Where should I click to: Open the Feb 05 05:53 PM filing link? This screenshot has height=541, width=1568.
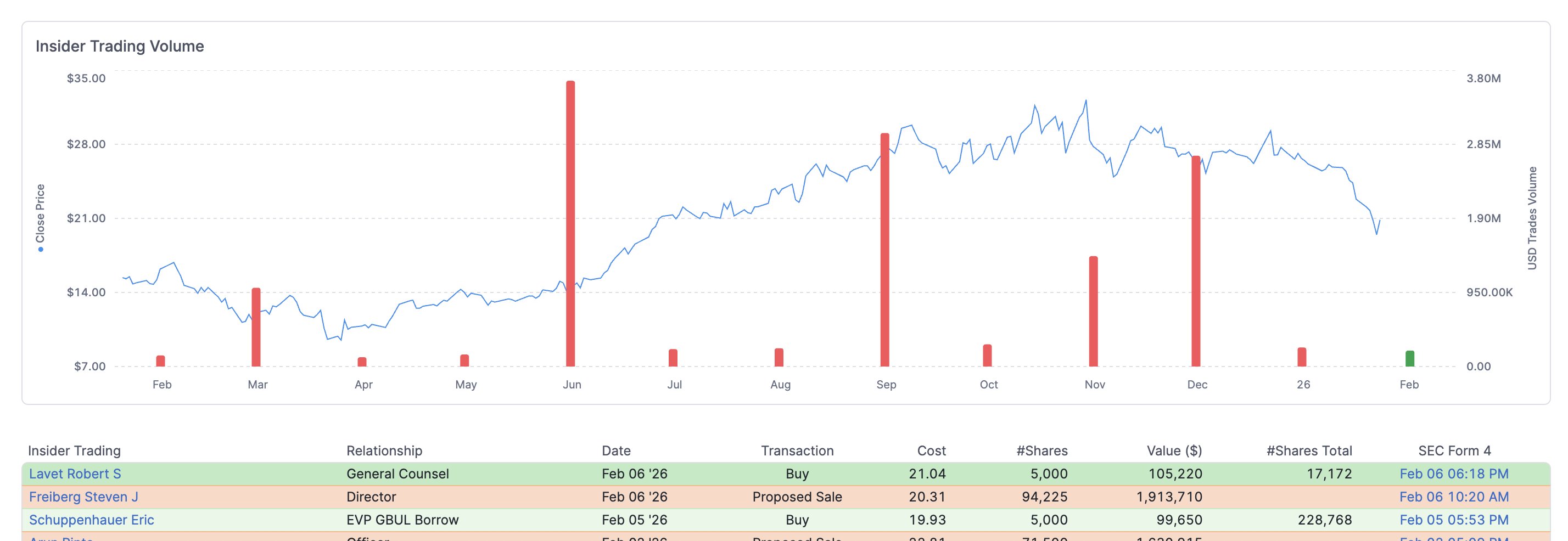click(x=1454, y=520)
